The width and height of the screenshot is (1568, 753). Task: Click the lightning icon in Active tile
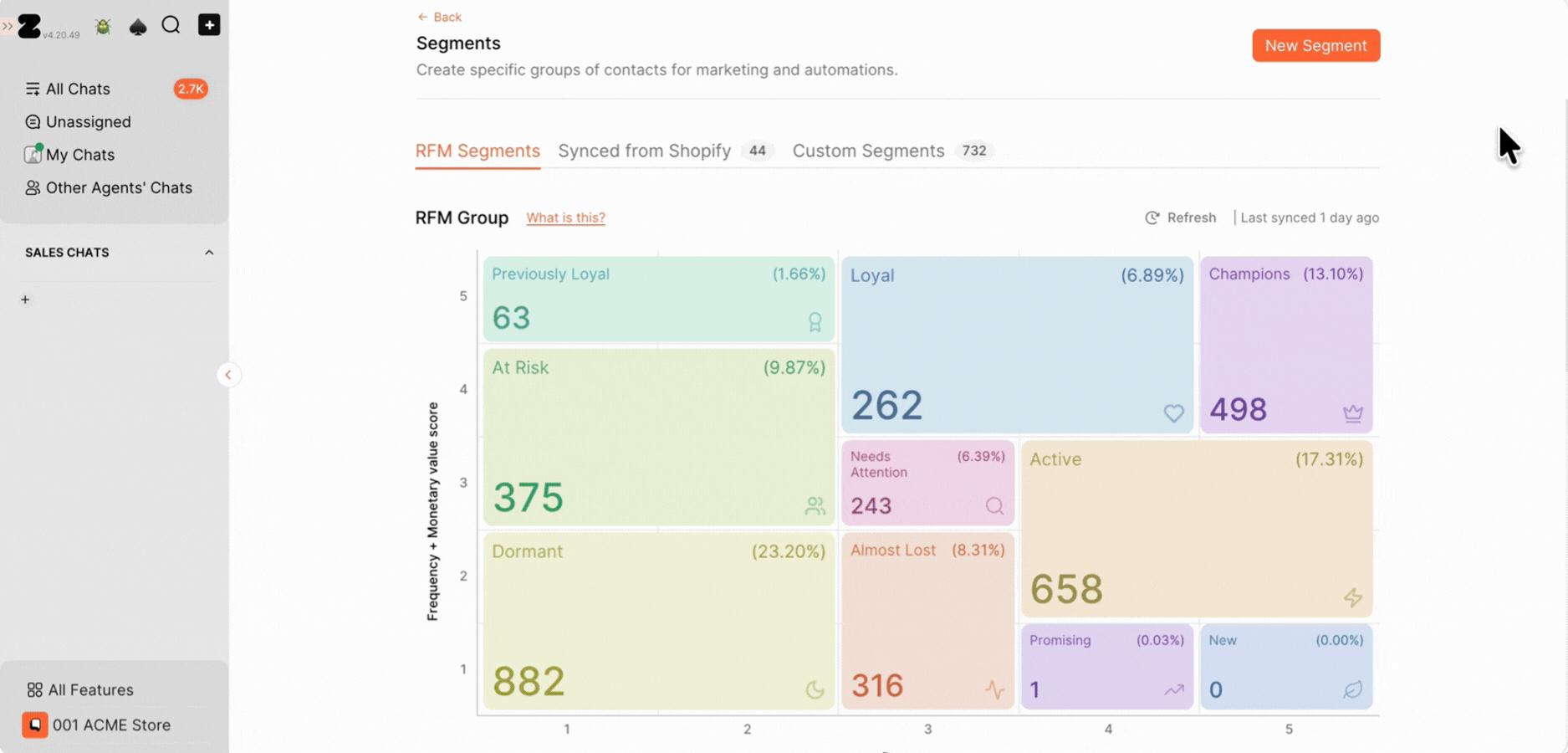pyautogui.click(x=1353, y=597)
